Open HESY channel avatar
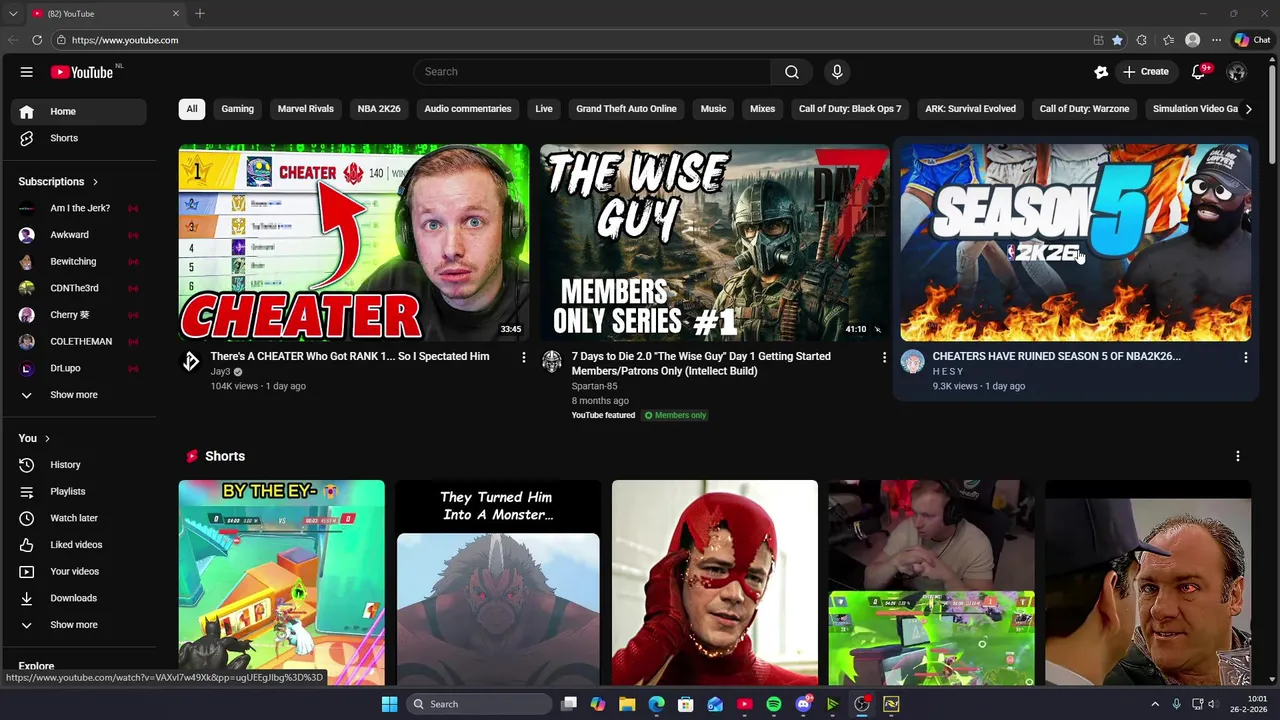 913,362
